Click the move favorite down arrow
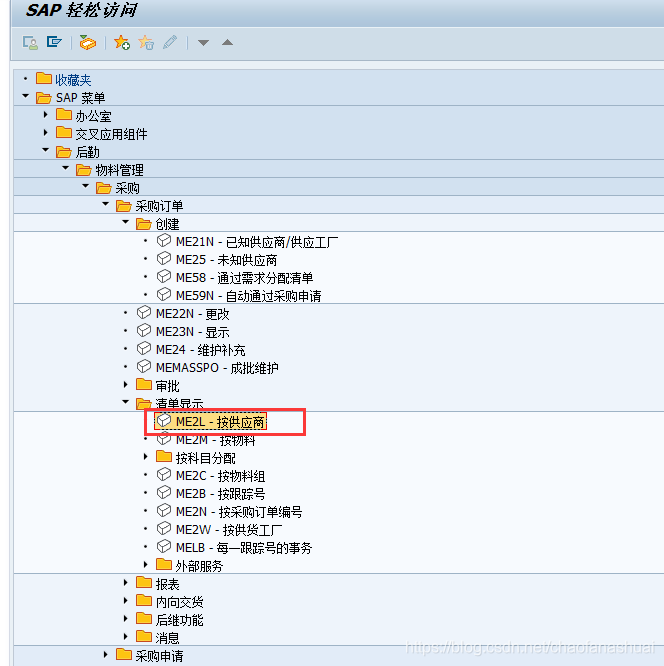This screenshot has height=666, width=664. pyautogui.click(x=203, y=42)
